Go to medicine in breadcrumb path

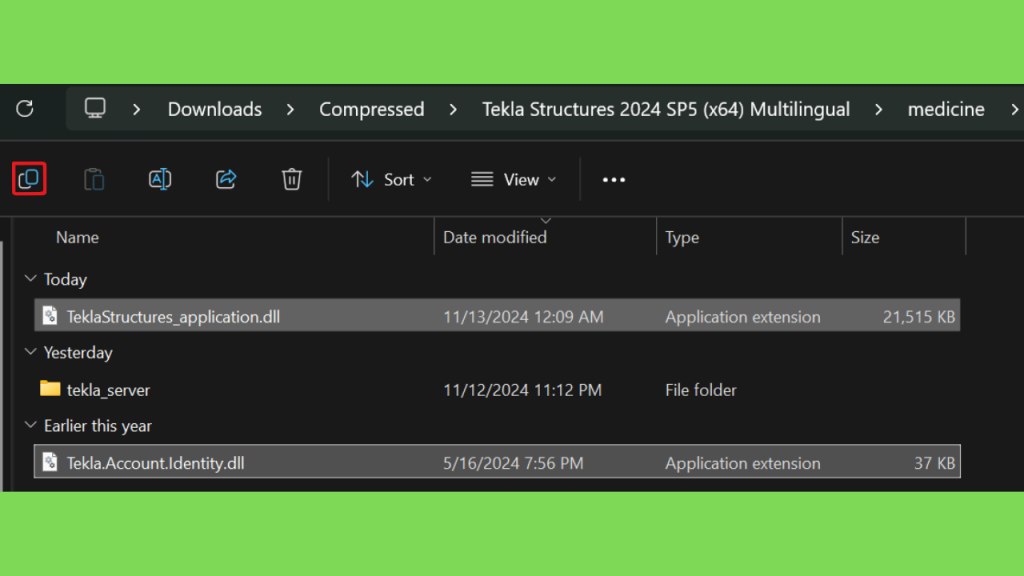point(946,109)
